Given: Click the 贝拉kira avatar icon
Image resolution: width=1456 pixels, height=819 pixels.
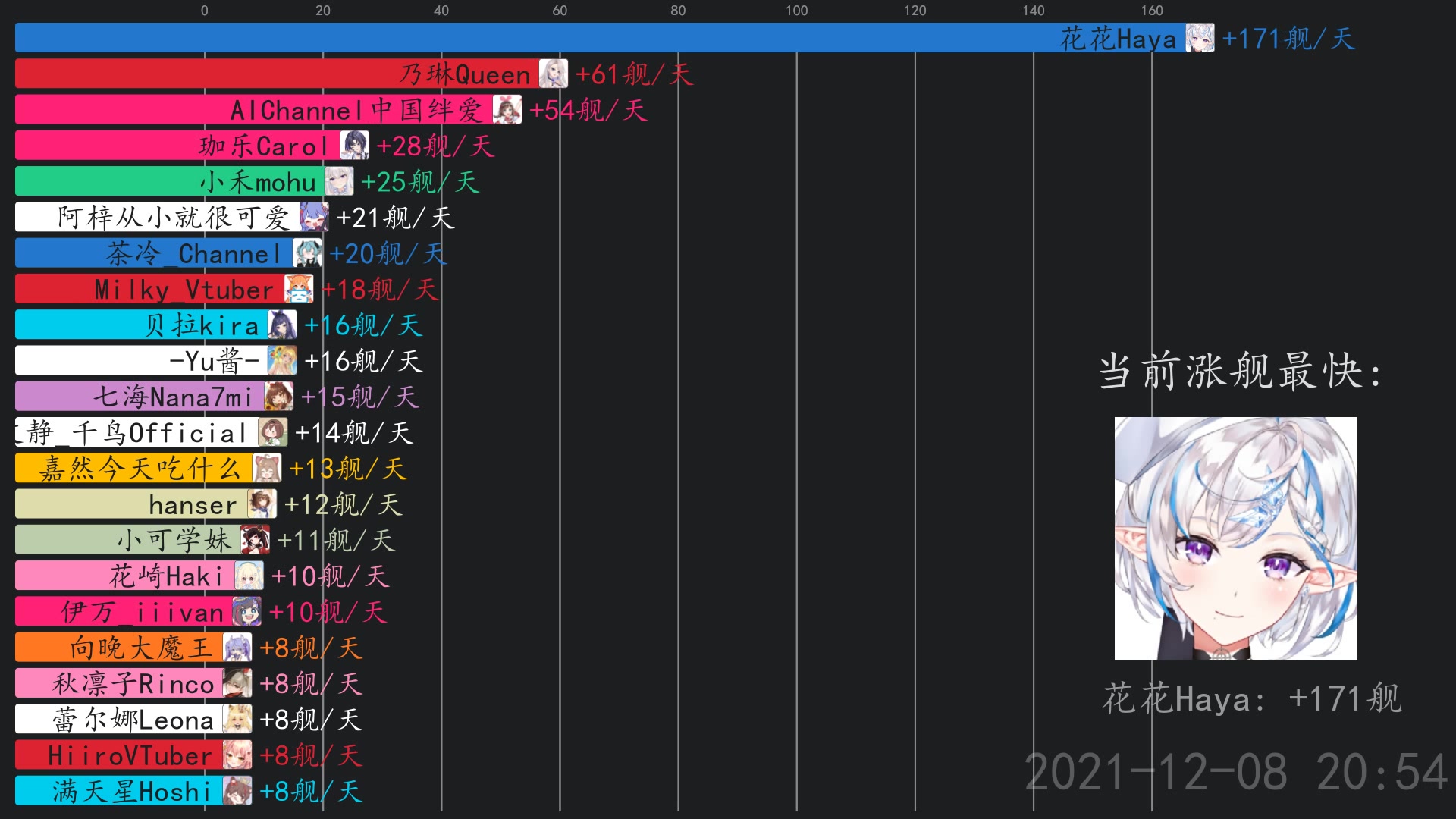Looking at the screenshot, I should [x=283, y=325].
